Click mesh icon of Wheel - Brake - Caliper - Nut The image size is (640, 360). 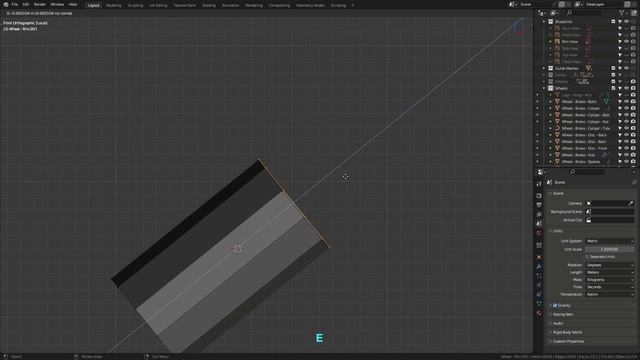point(557,122)
